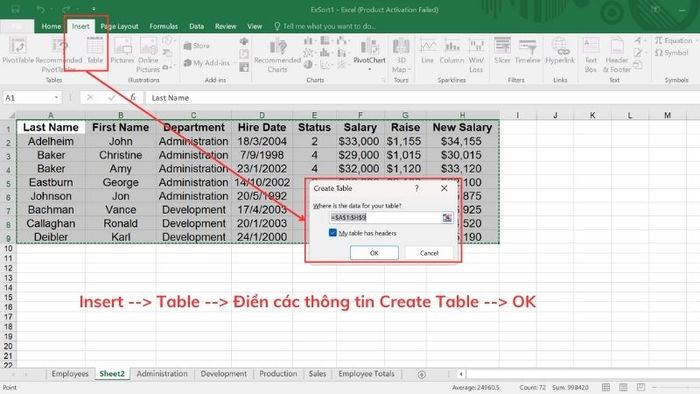Screen dimensions: 700x394
Task: Click the table range input field
Action: pos(385,218)
